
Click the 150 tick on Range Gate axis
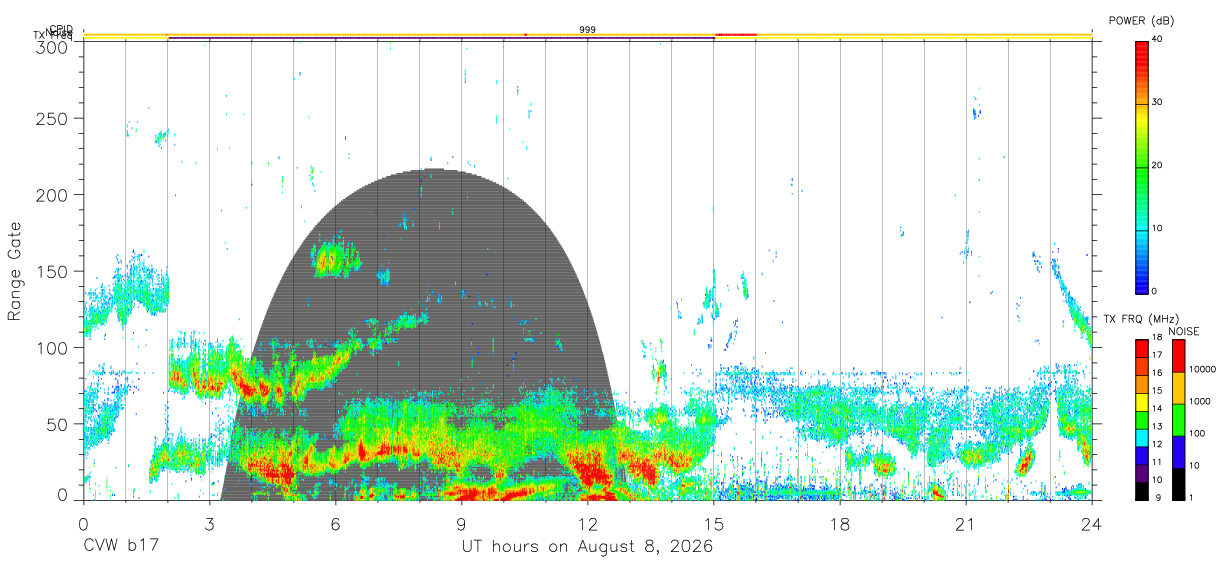click(x=53, y=271)
